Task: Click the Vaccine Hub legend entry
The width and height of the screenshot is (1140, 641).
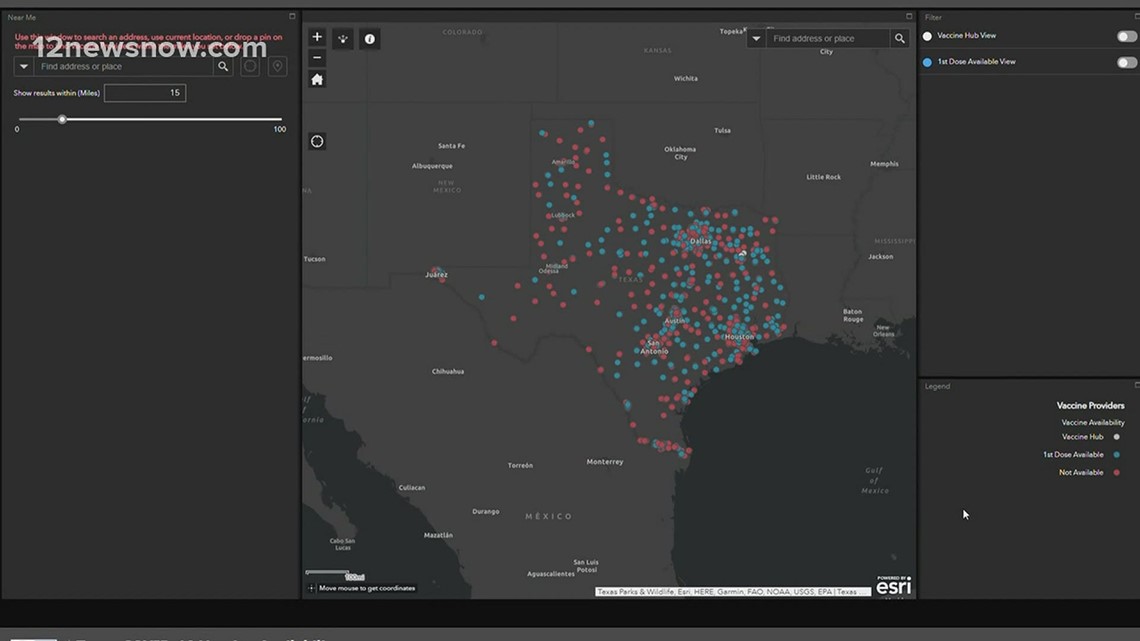Action: pos(1091,437)
